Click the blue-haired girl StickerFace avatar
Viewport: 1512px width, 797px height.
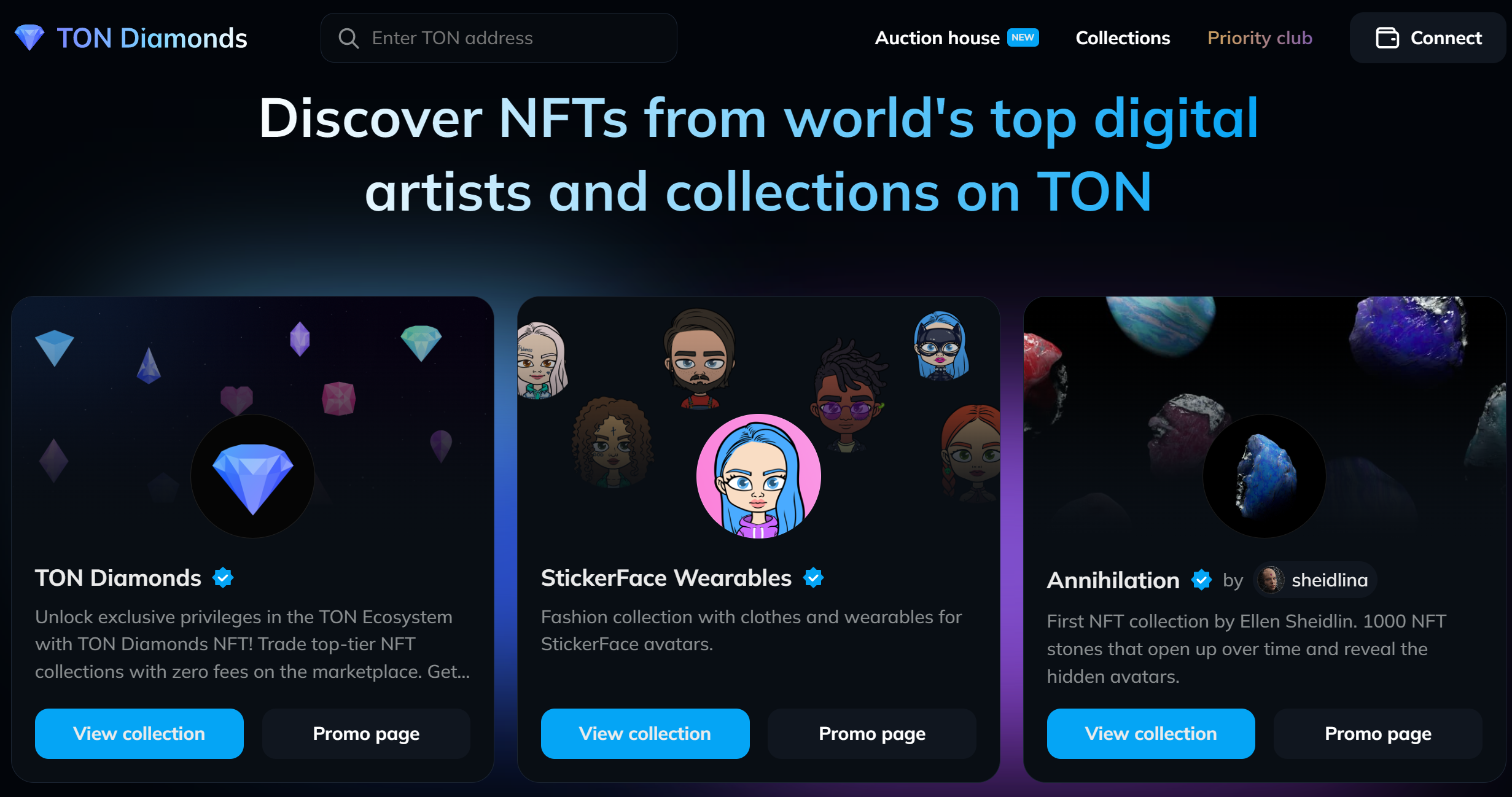pos(758,476)
